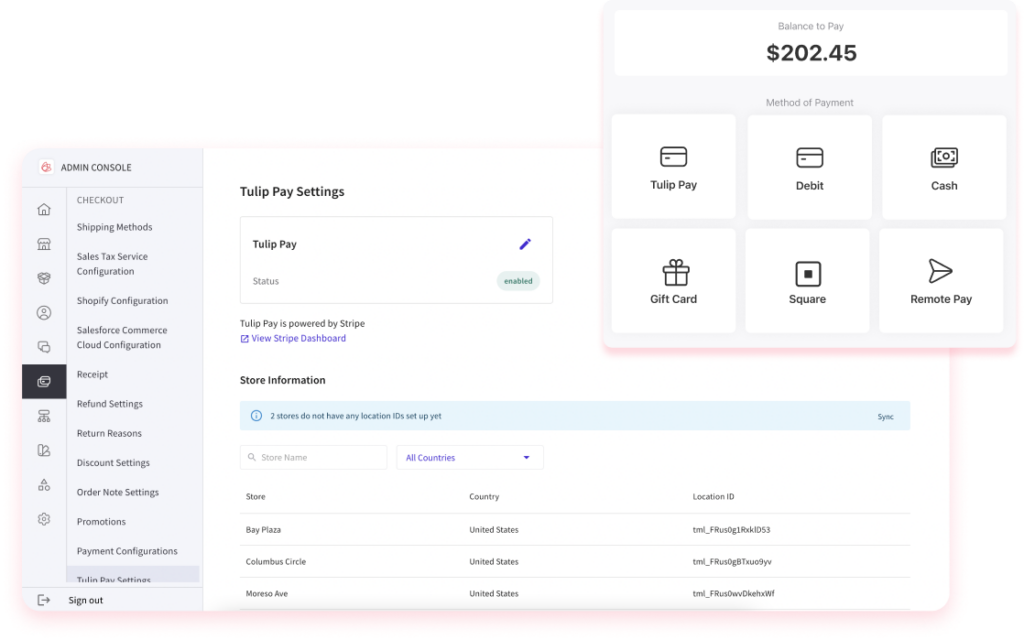Select the Bay Plaza store row

point(575,530)
